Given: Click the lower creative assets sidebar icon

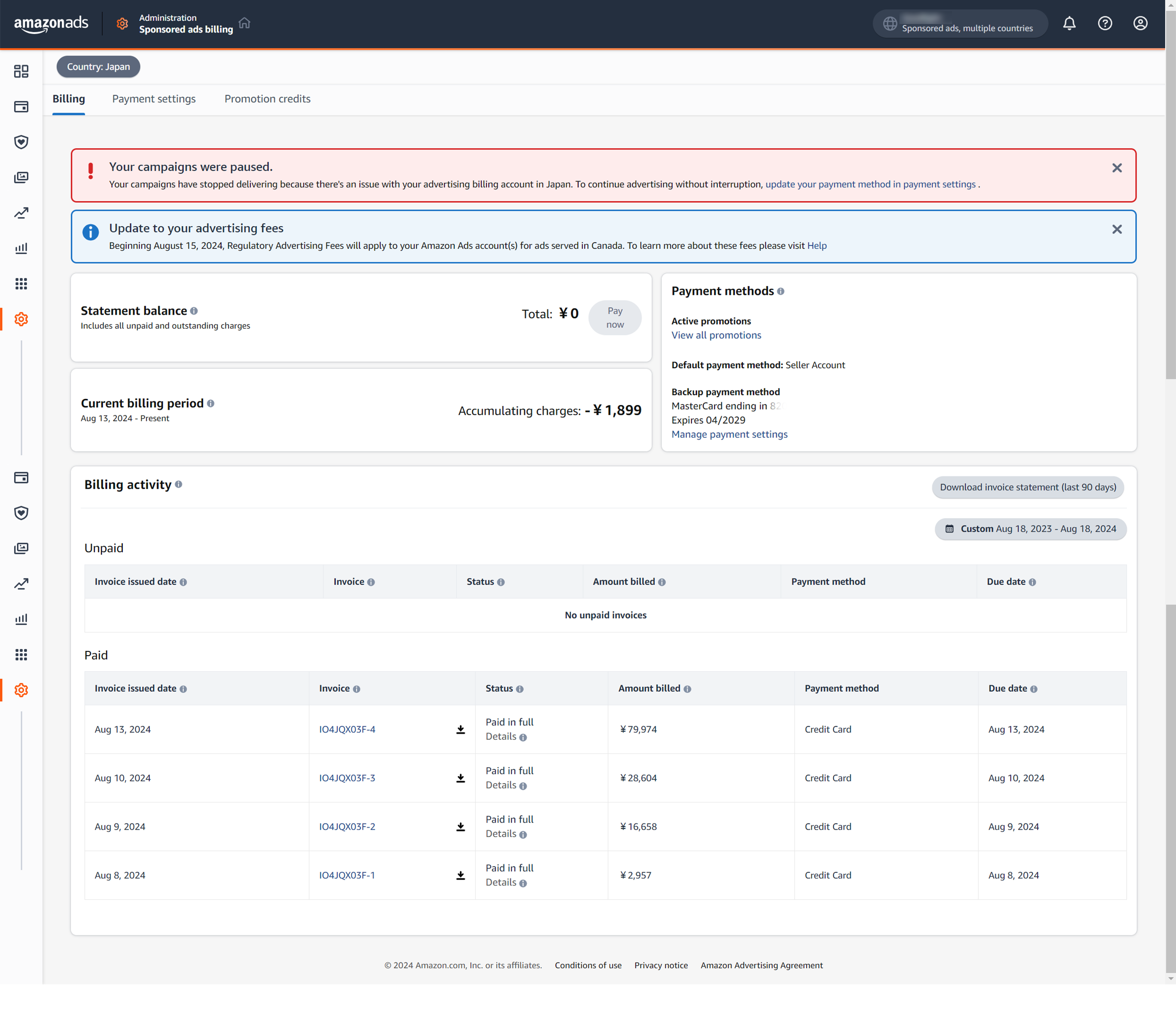Looking at the screenshot, I should click(21, 548).
